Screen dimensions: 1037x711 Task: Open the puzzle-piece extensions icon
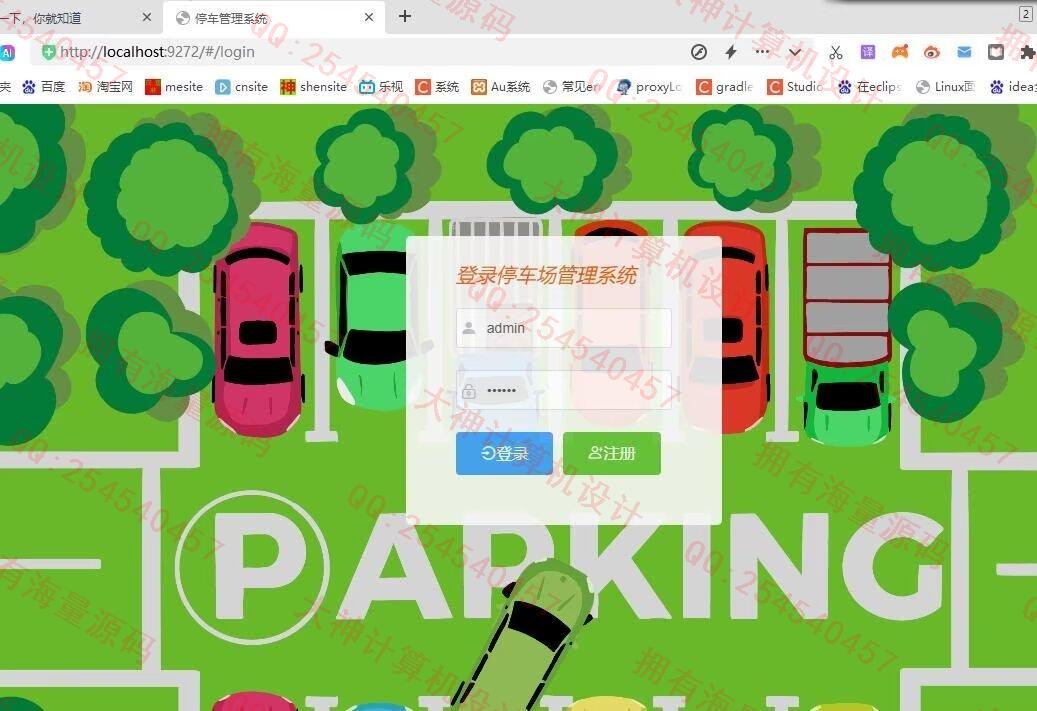(1028, 52)
